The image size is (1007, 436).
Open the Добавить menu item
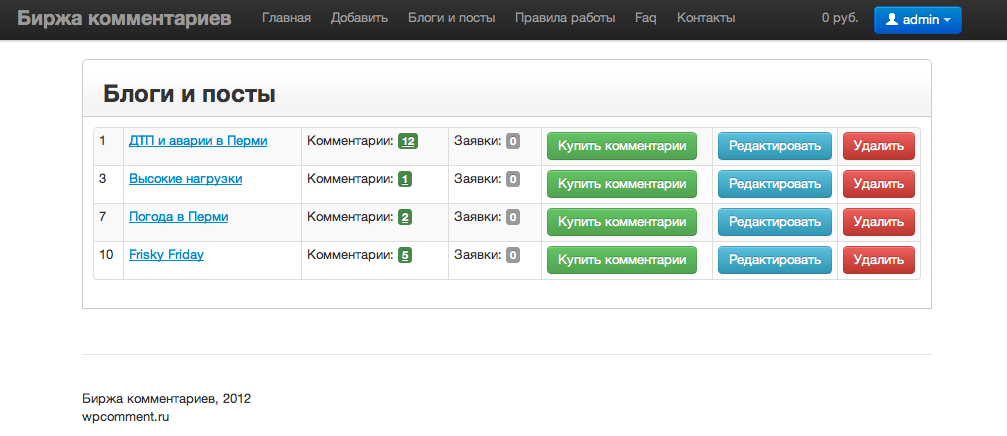click(x=360, y=18)
